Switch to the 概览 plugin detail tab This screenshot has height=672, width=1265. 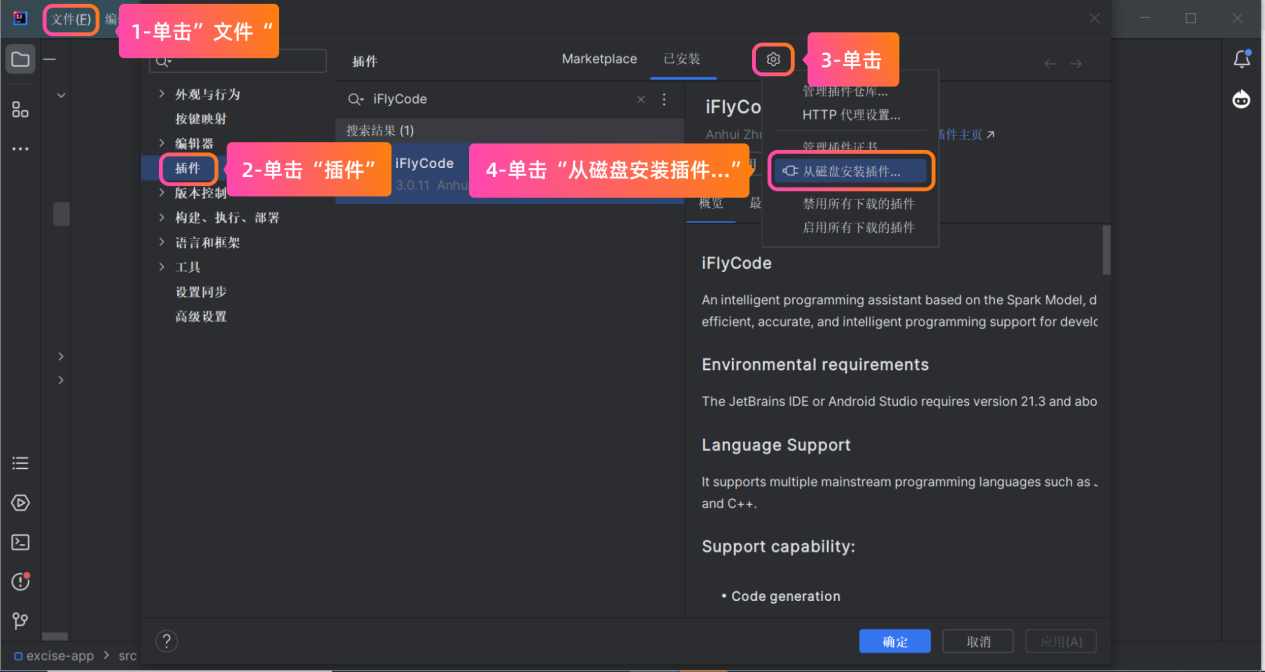pos(711,204)
